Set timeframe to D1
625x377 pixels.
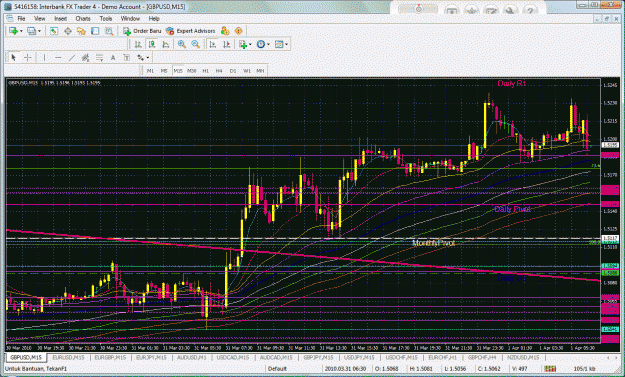233,71
